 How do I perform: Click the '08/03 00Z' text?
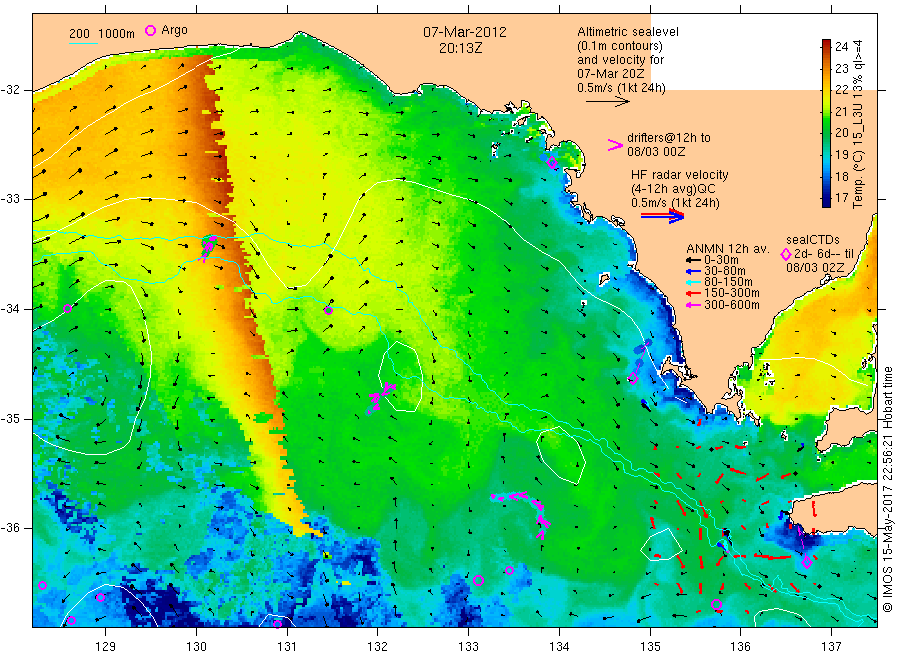tap(656, 152)
